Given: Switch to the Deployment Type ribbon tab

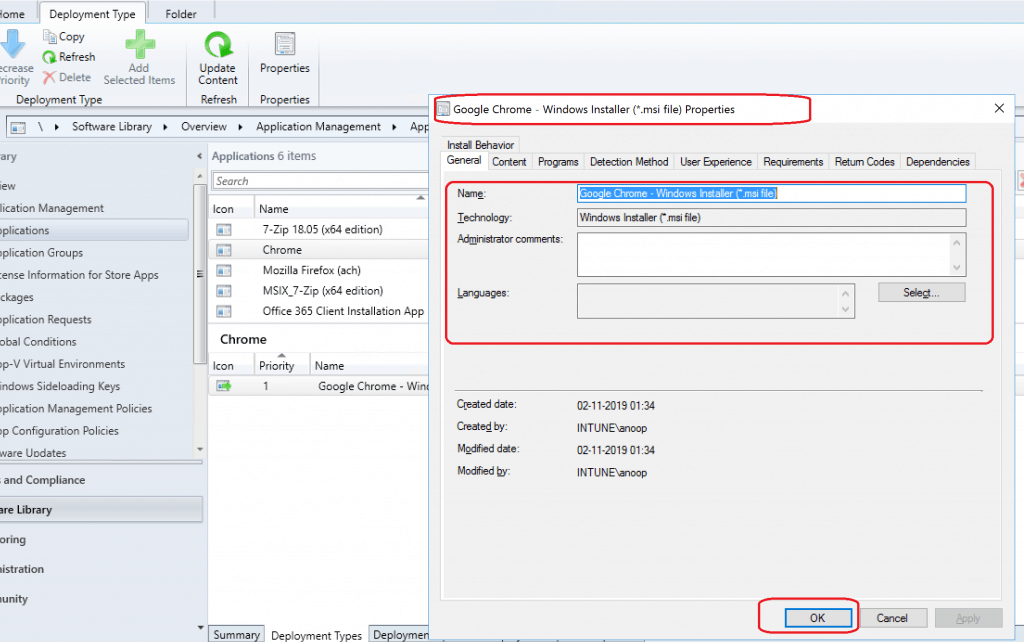Looking at the screenshot, I should pyautogui.click(x=92, y=14).
